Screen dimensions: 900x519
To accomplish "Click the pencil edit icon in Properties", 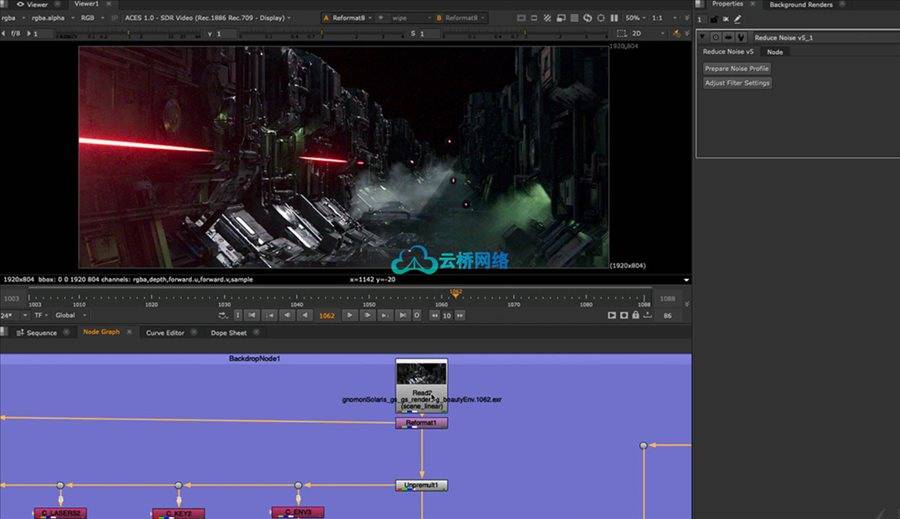I will pyautogui.click(x=737, y=18).
